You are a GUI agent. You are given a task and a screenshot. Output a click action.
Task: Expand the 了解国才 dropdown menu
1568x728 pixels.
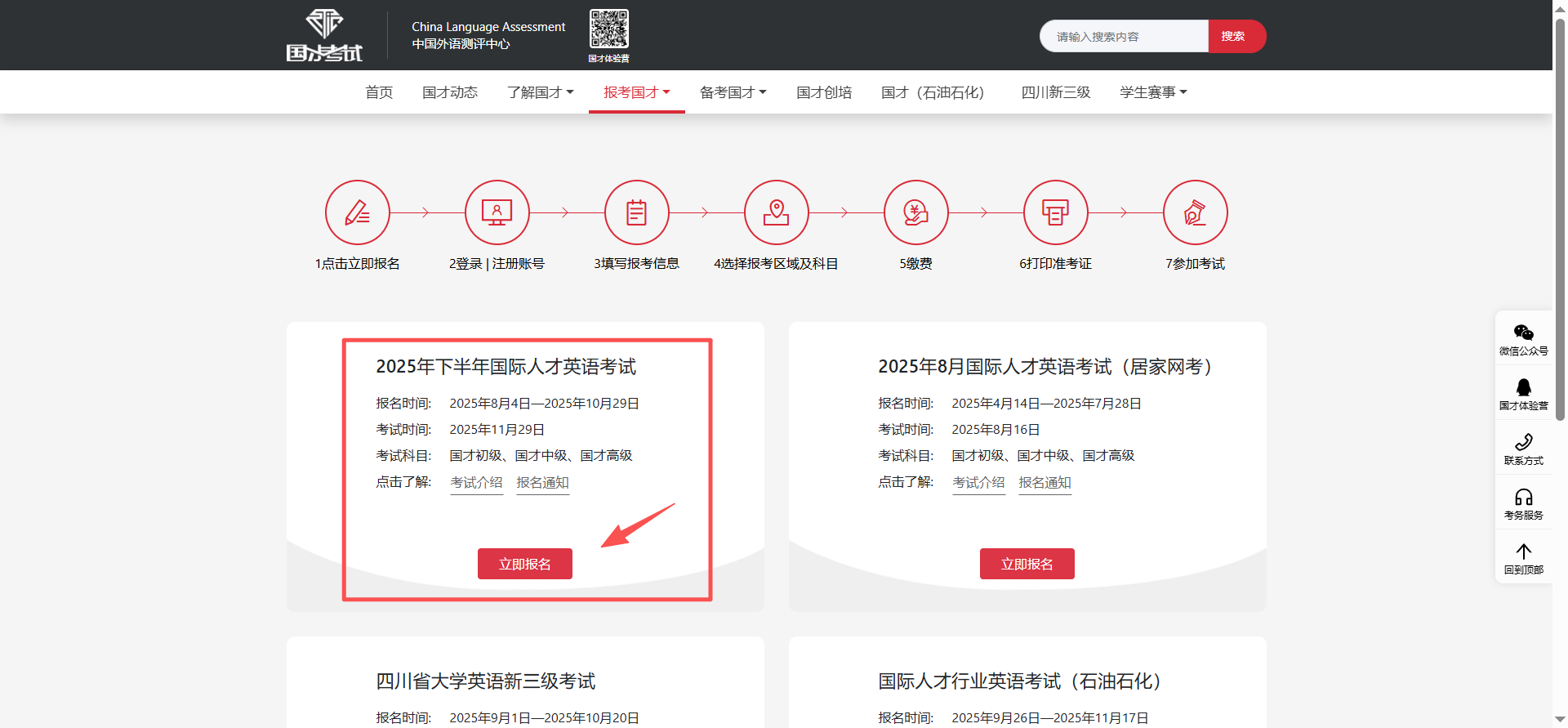[540, 92]
